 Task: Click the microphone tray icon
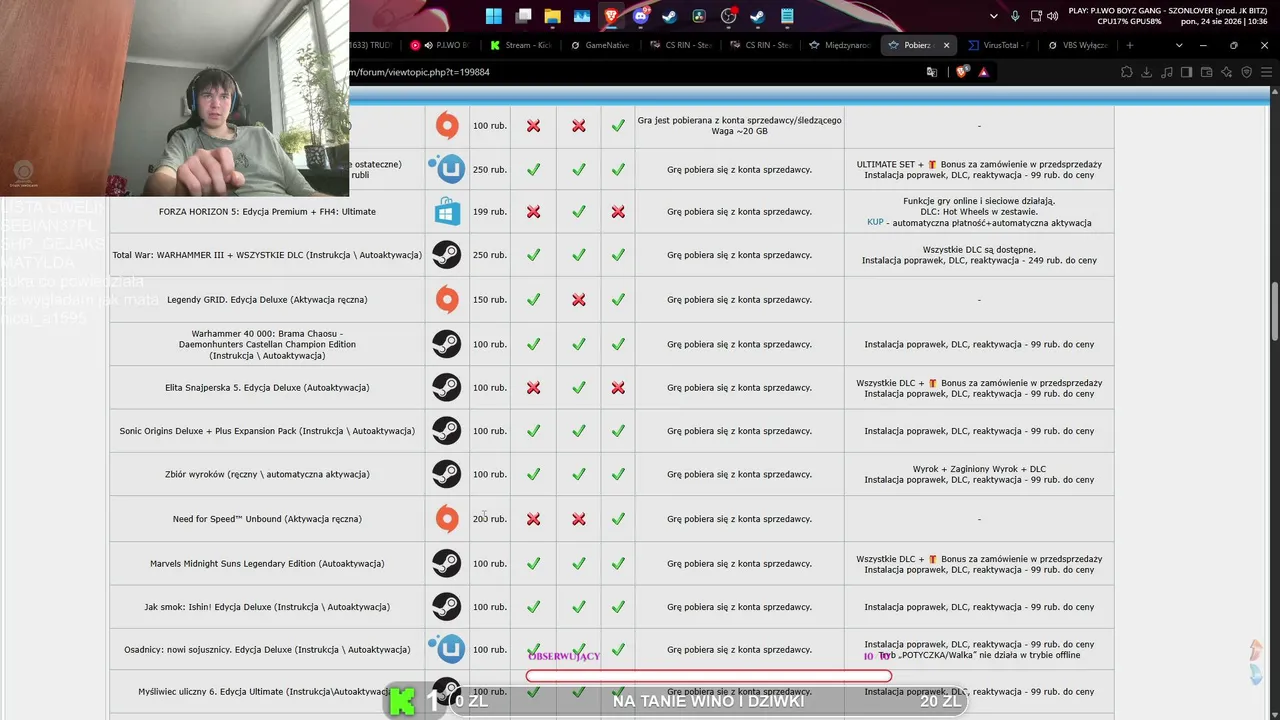pyautogui.click(x=1015, y=16)
